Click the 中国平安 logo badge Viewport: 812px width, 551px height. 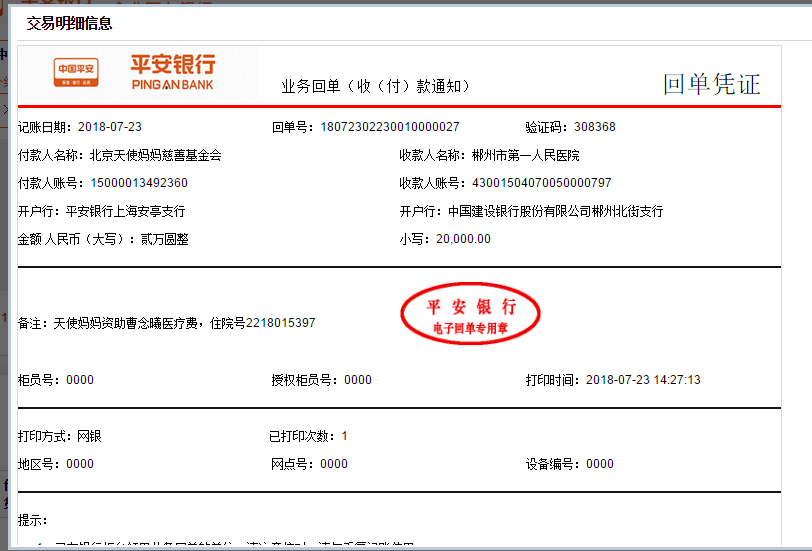coord(76,72)
